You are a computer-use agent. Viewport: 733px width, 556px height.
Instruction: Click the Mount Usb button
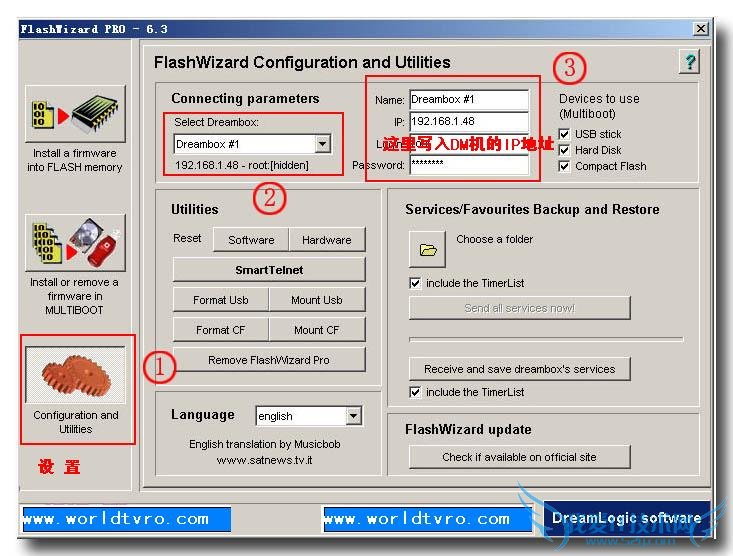click(317, 300)
